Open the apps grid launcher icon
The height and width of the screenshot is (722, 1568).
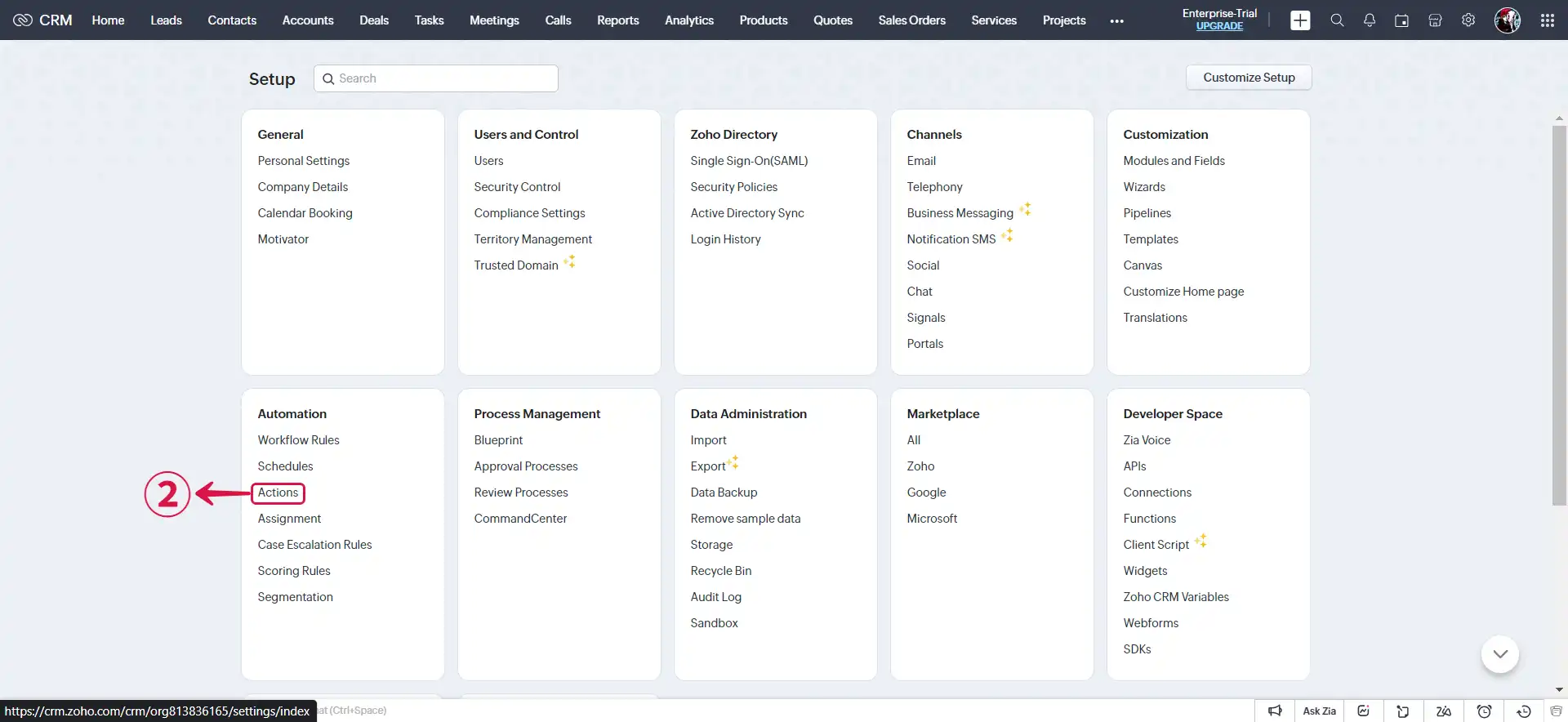tap(1548, 20)
